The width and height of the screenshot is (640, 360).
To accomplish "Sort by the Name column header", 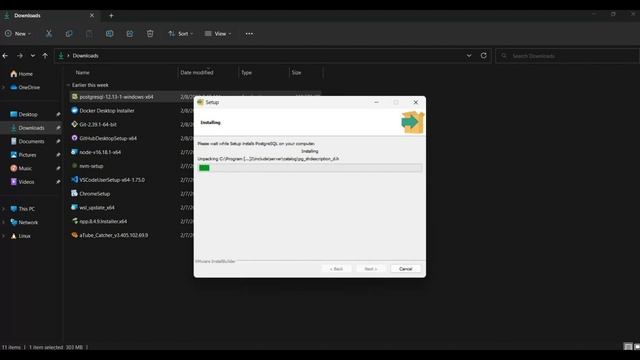I will [x=82, y=72].
